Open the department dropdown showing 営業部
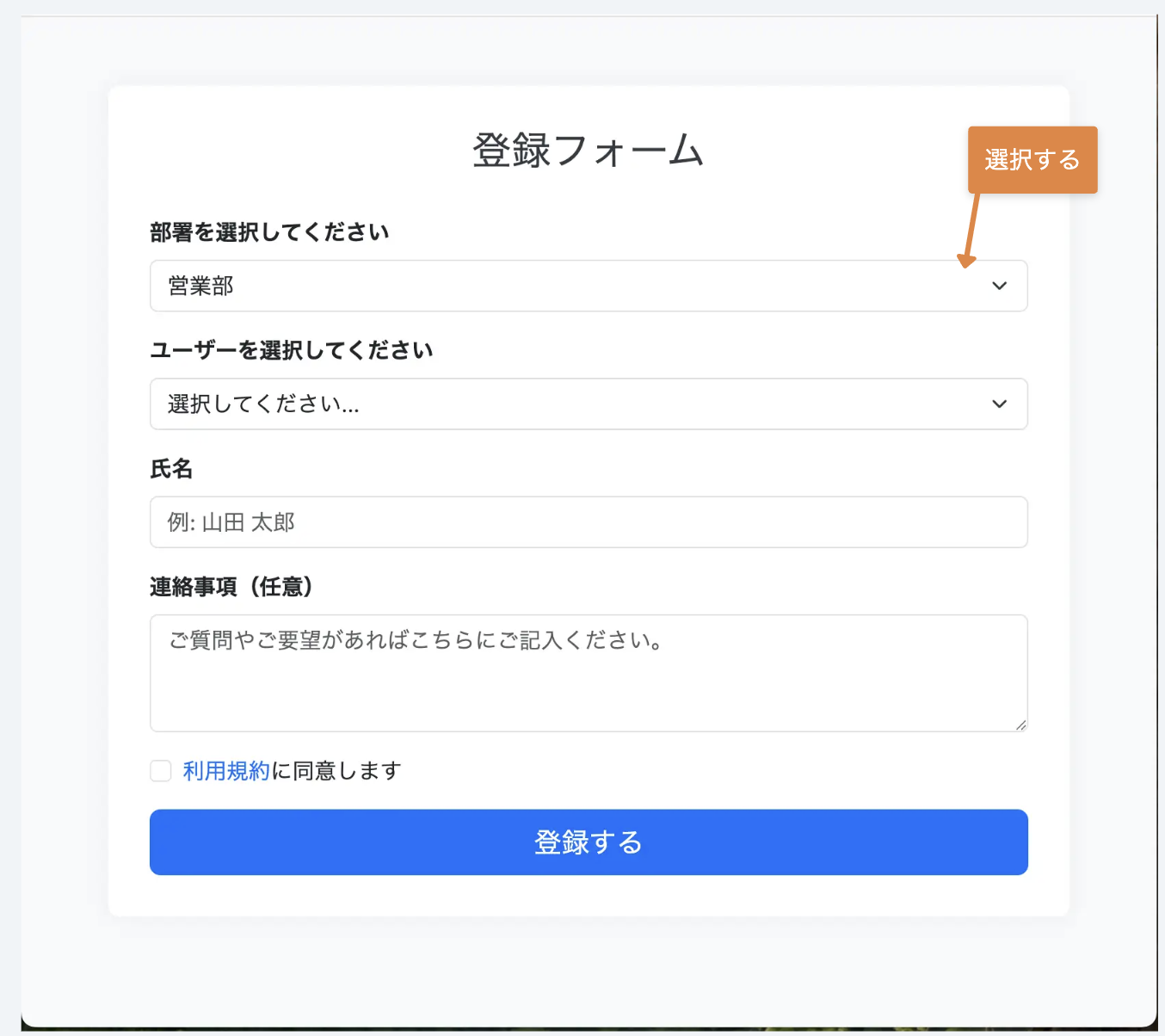This screenshot has height=1036, width=1165. (568, 286)
